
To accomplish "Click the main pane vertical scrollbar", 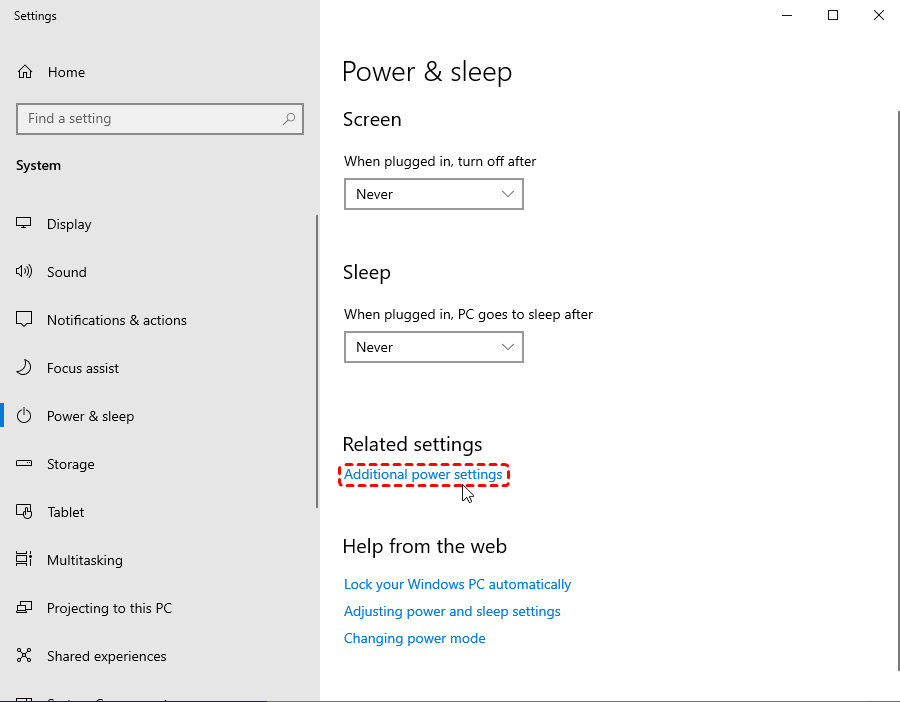I will point(898,390).
